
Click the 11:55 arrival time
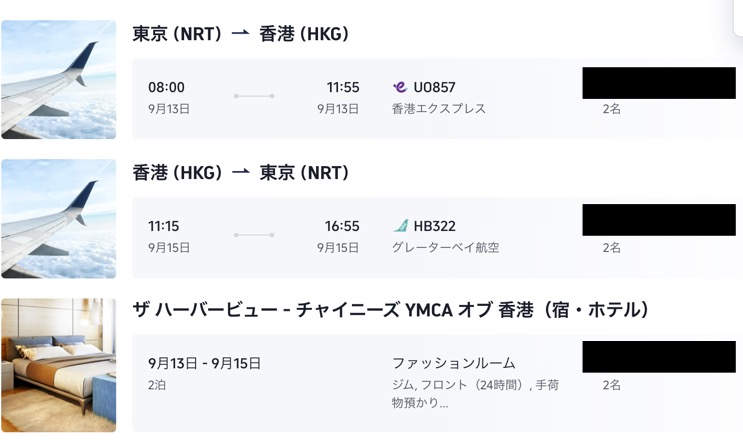(342, 87)
